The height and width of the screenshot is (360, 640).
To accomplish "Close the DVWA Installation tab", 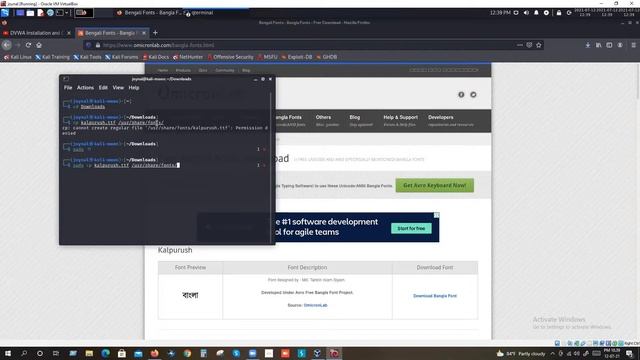I will coord(69,33).
